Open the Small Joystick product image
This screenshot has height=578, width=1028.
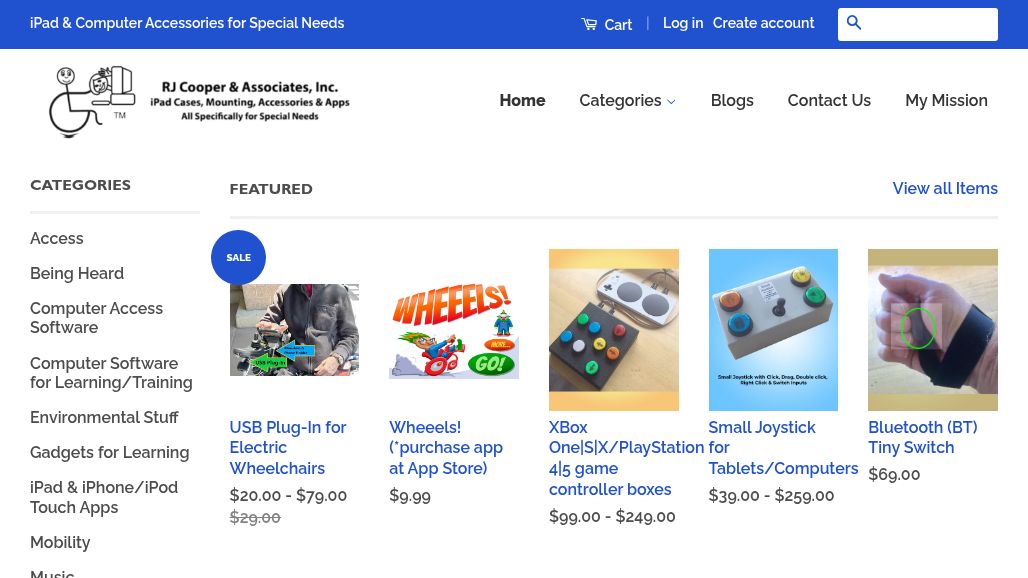pos(773,329)
